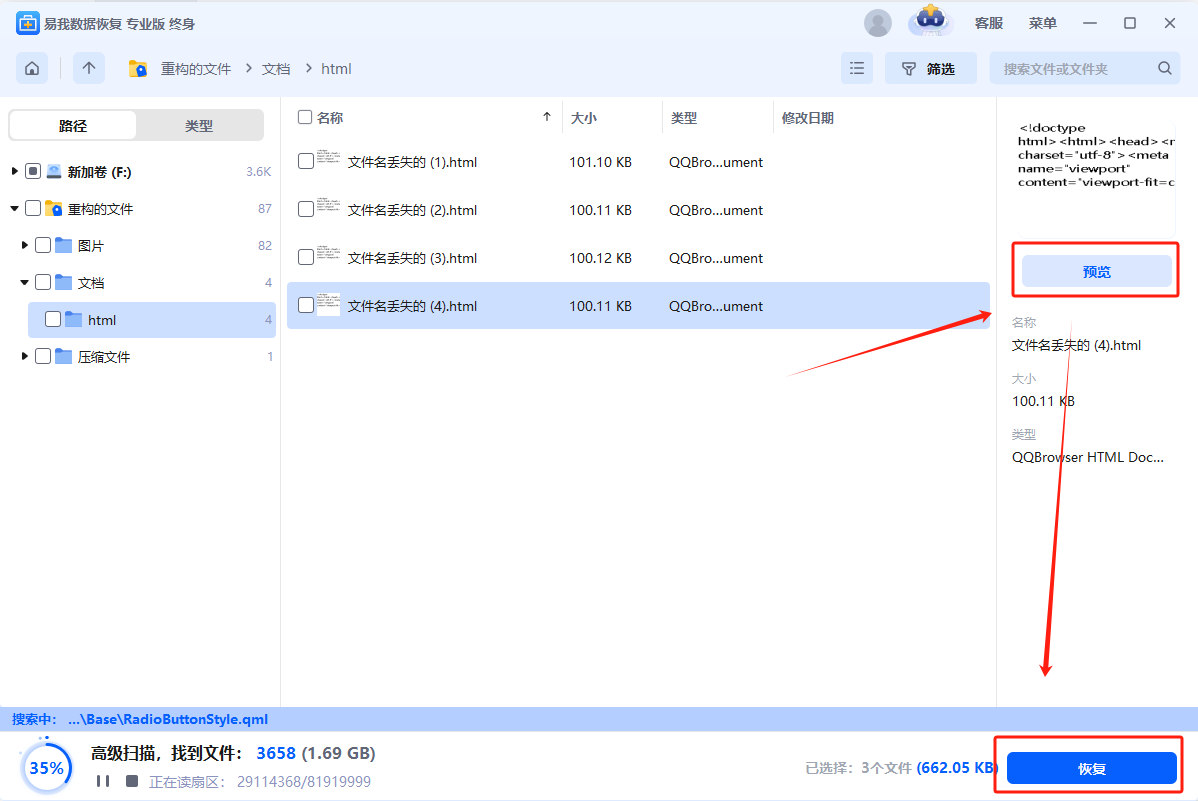Click found files count 3658
This screenshot has height=801, width=1198.
pos(276,753)
